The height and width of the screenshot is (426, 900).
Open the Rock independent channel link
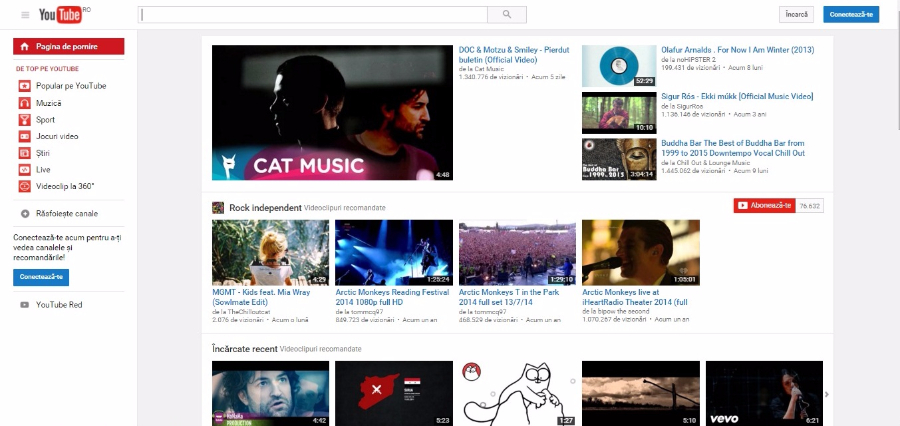pos(265,208)
